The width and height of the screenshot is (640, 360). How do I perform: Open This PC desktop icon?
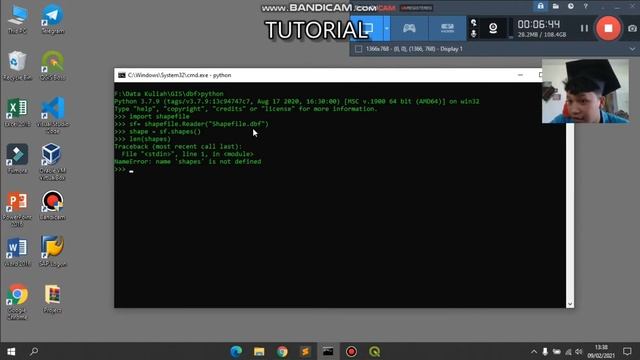[x=18, y=19]
